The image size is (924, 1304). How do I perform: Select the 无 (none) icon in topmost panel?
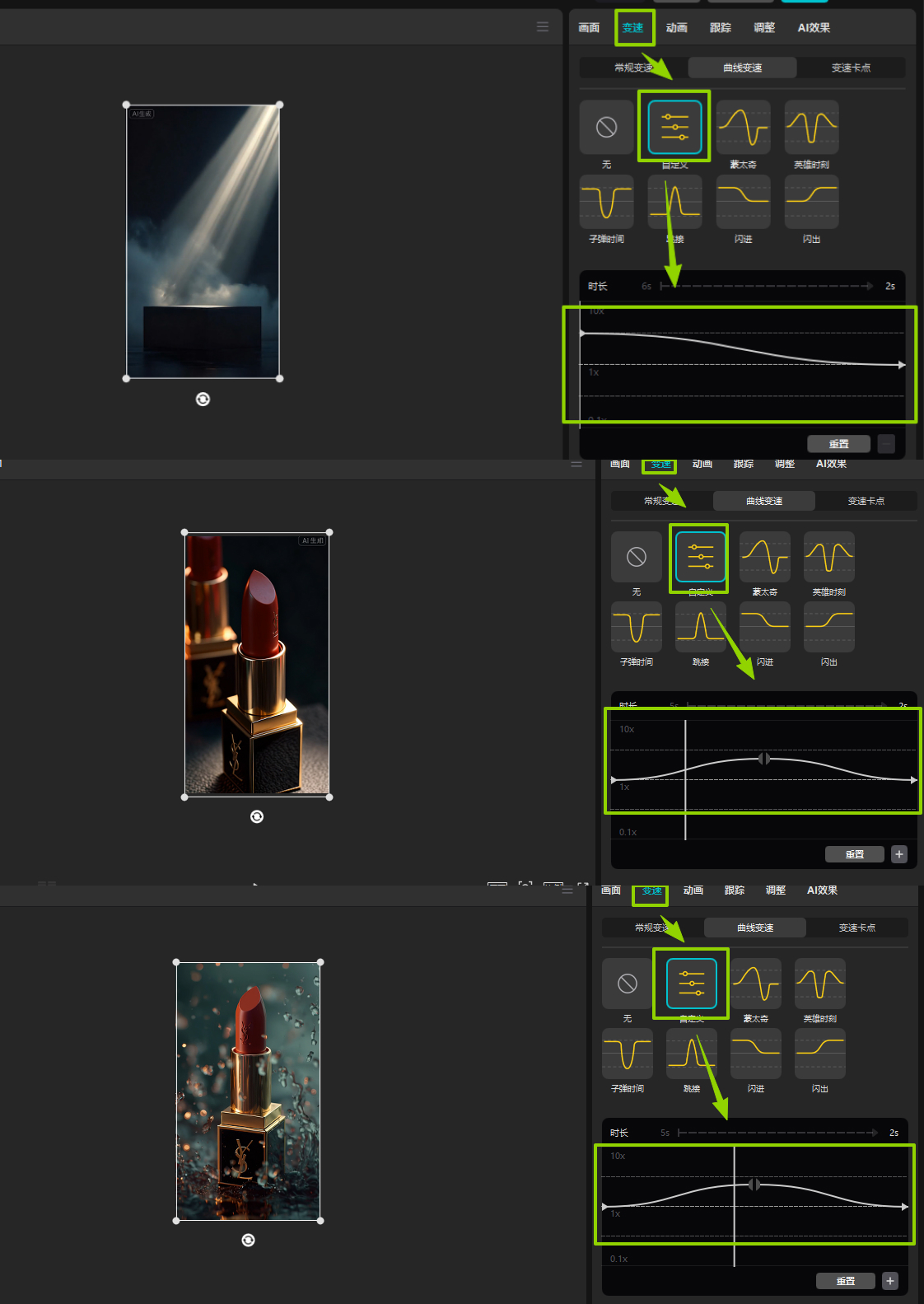tap(606, 128)
